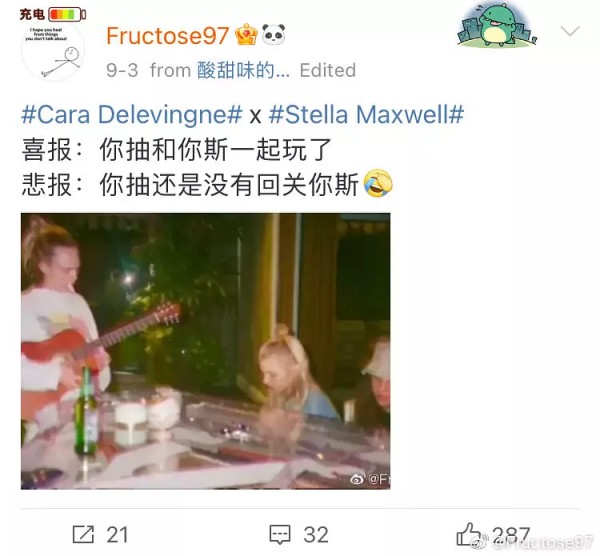Tap the panda badge icon
The height and width of the screenshot is (556, 600).
coord(274,34)
